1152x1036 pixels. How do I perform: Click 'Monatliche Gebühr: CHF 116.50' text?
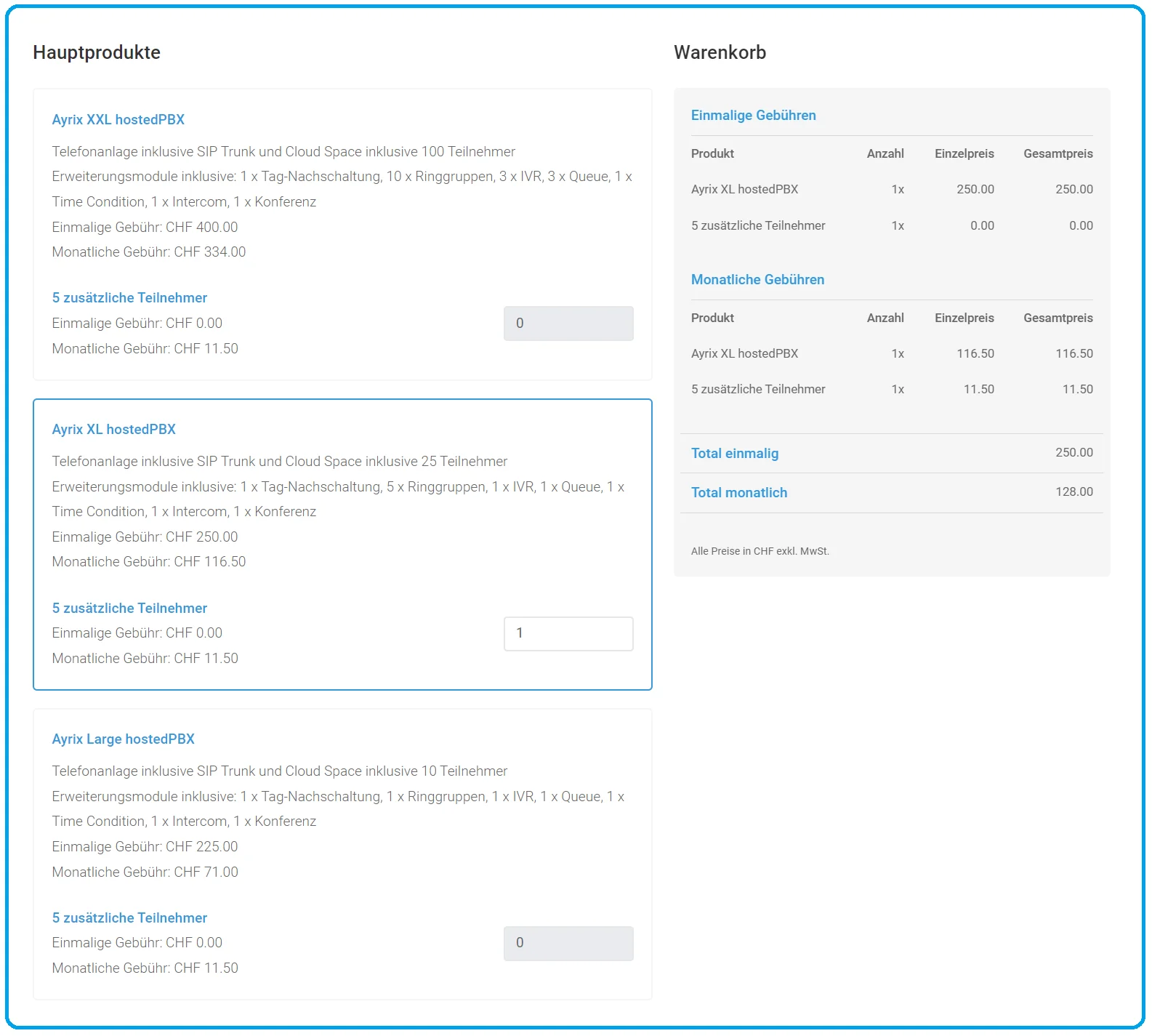click(x=148, y=561)
